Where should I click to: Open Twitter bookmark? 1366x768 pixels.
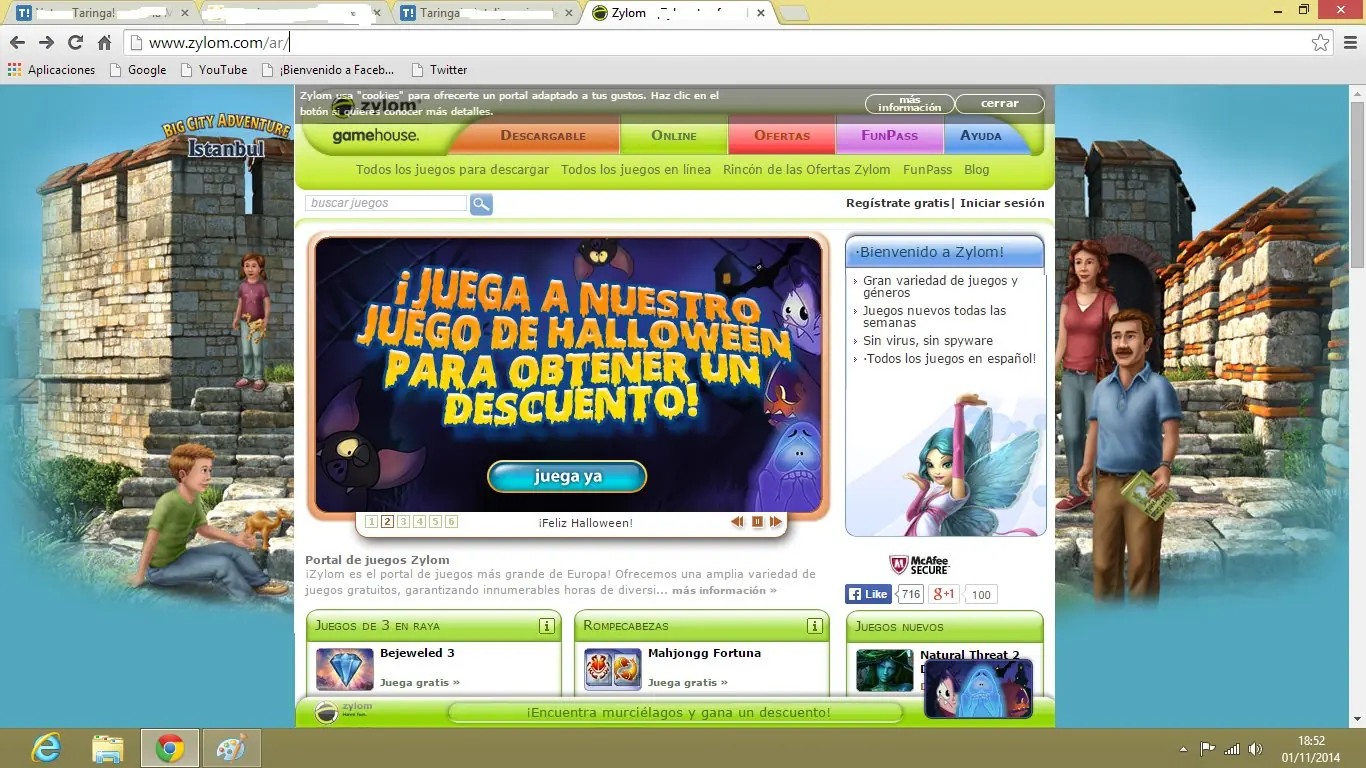(x=440, y=70)
